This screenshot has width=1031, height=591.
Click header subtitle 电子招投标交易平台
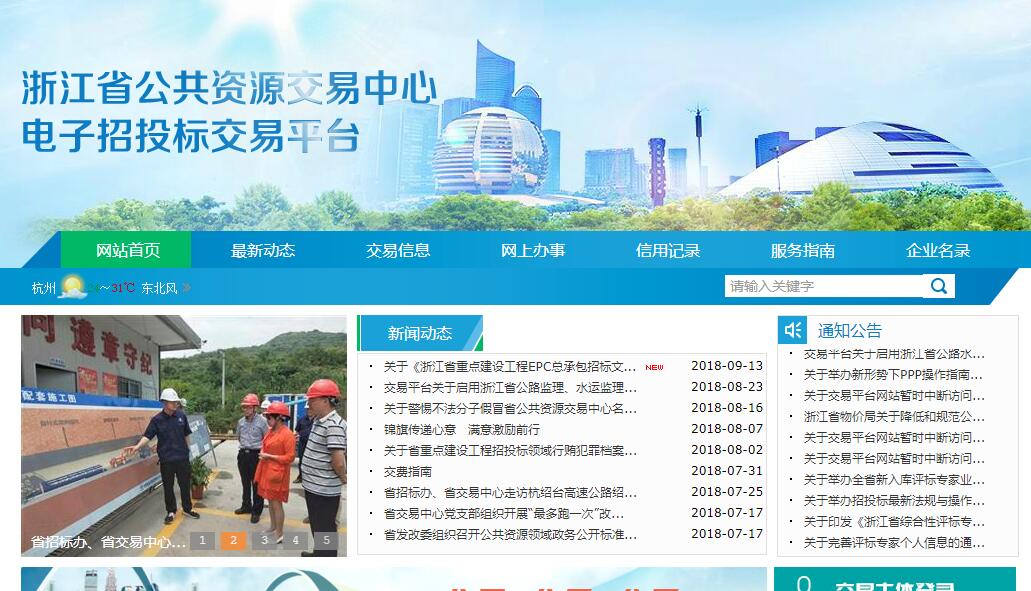pyautogui.click(x=191, y=136)
